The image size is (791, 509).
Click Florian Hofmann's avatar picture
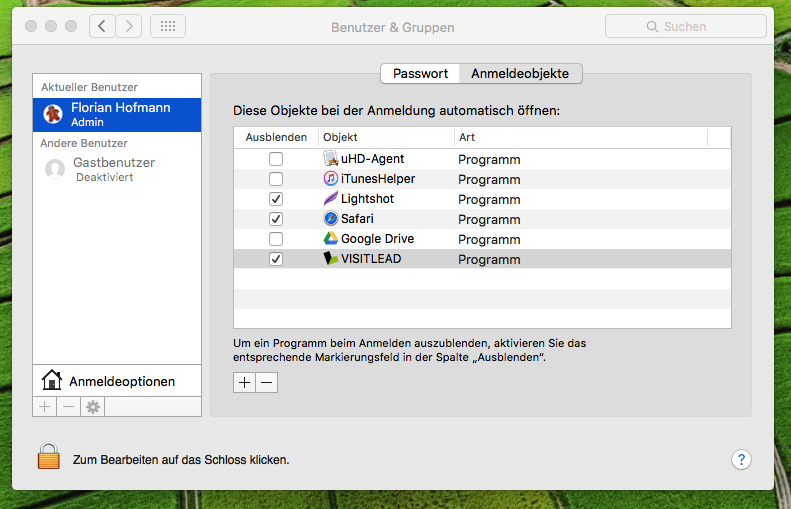click(x=53, y=114)
